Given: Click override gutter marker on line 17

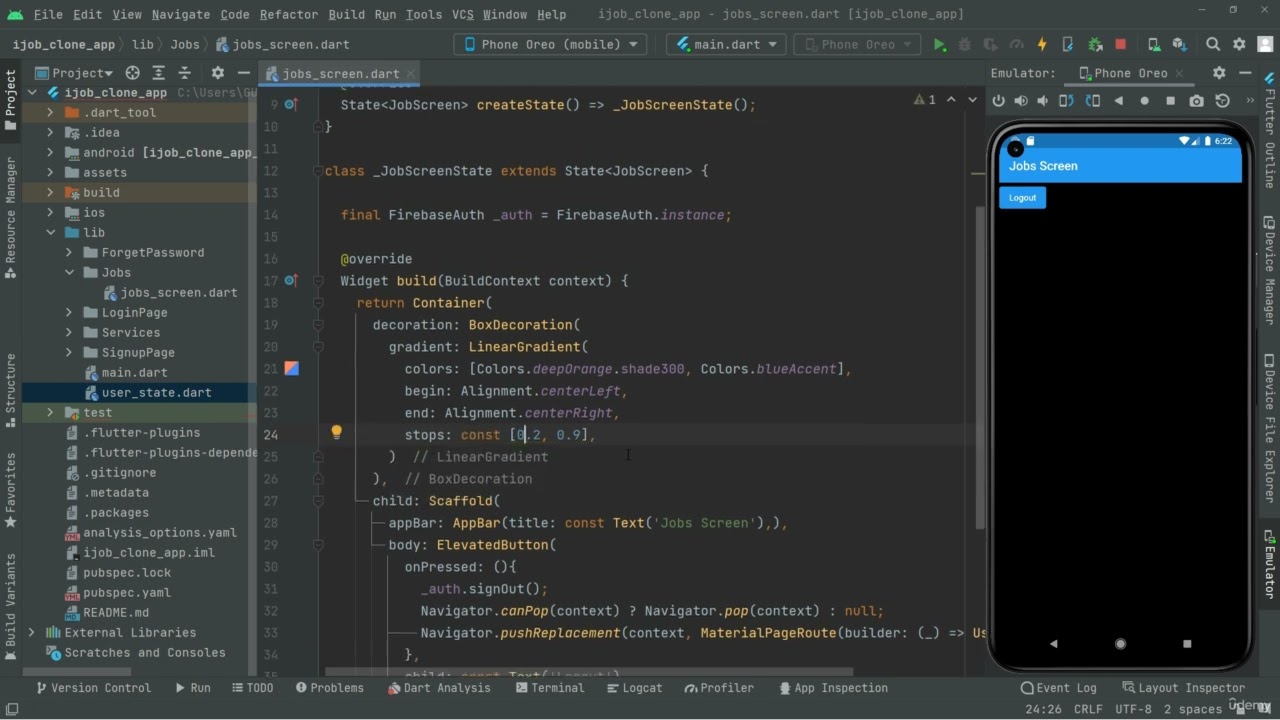Looking at the screenshot, I should [290, 281].
